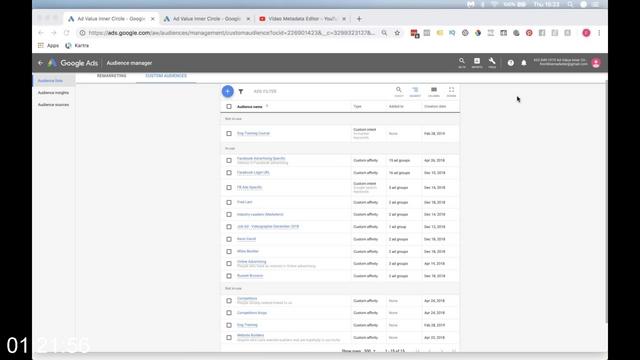Open the Facebook Advertising Specific audience

tap(261, 158)
